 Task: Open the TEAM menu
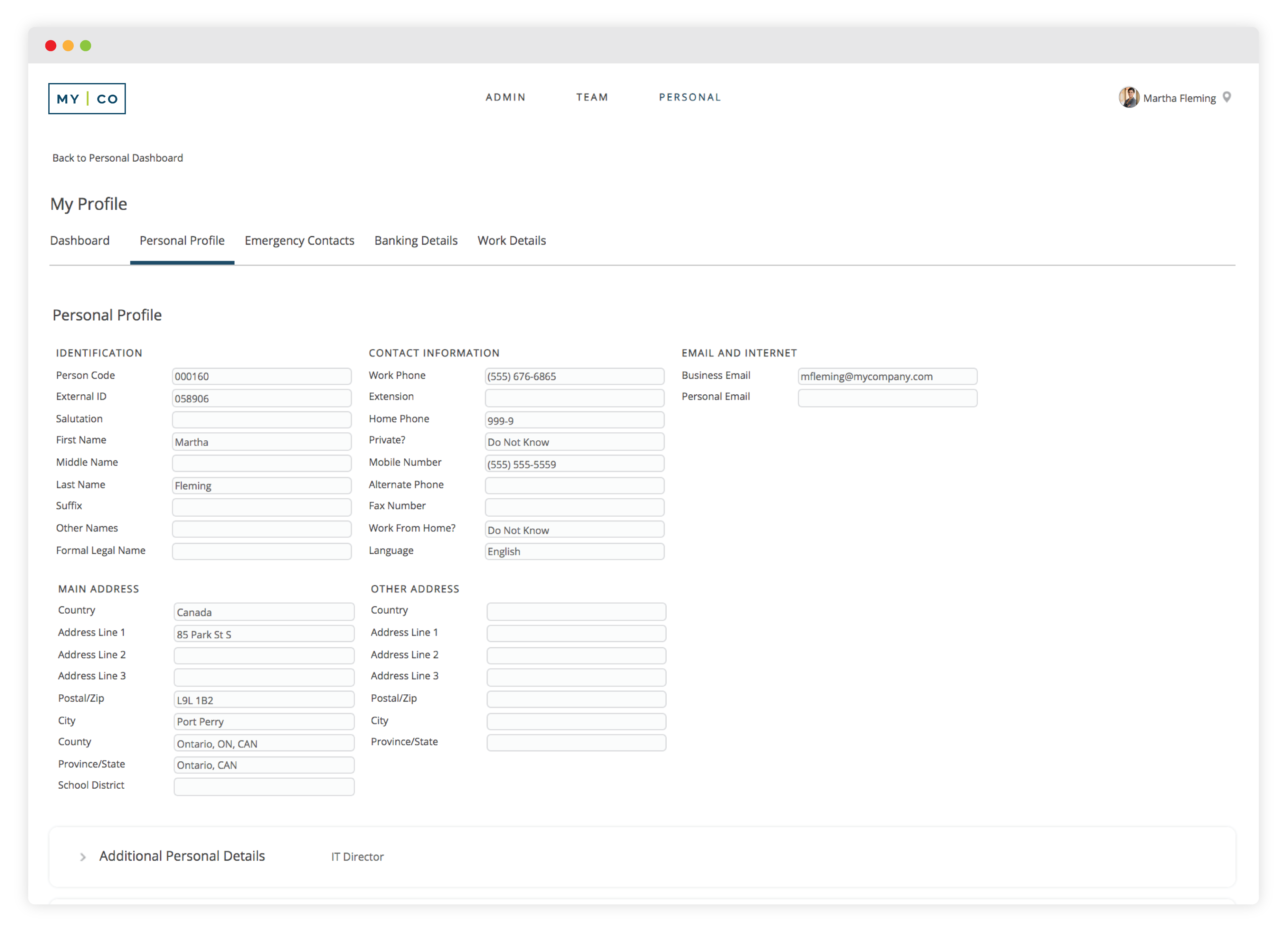coord(592,97)
